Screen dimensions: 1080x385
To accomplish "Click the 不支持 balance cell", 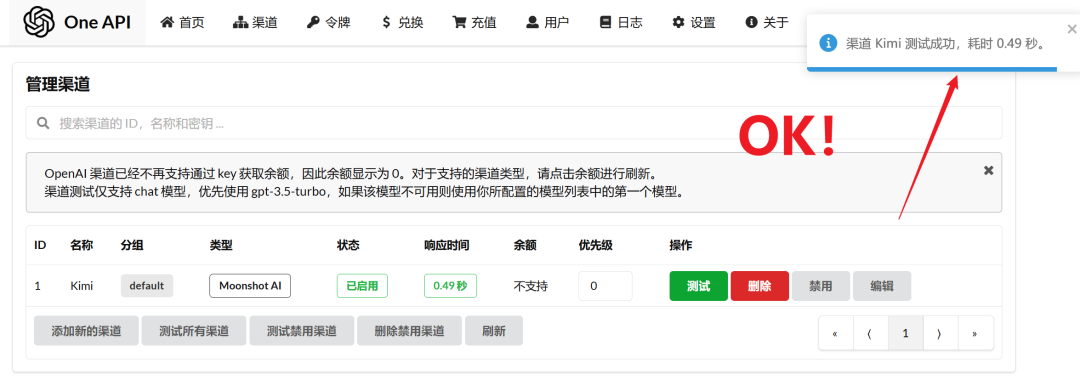I will click(530, 286).
